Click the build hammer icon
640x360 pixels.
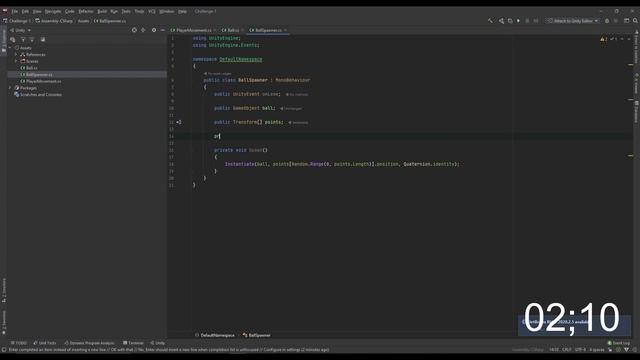490,21
